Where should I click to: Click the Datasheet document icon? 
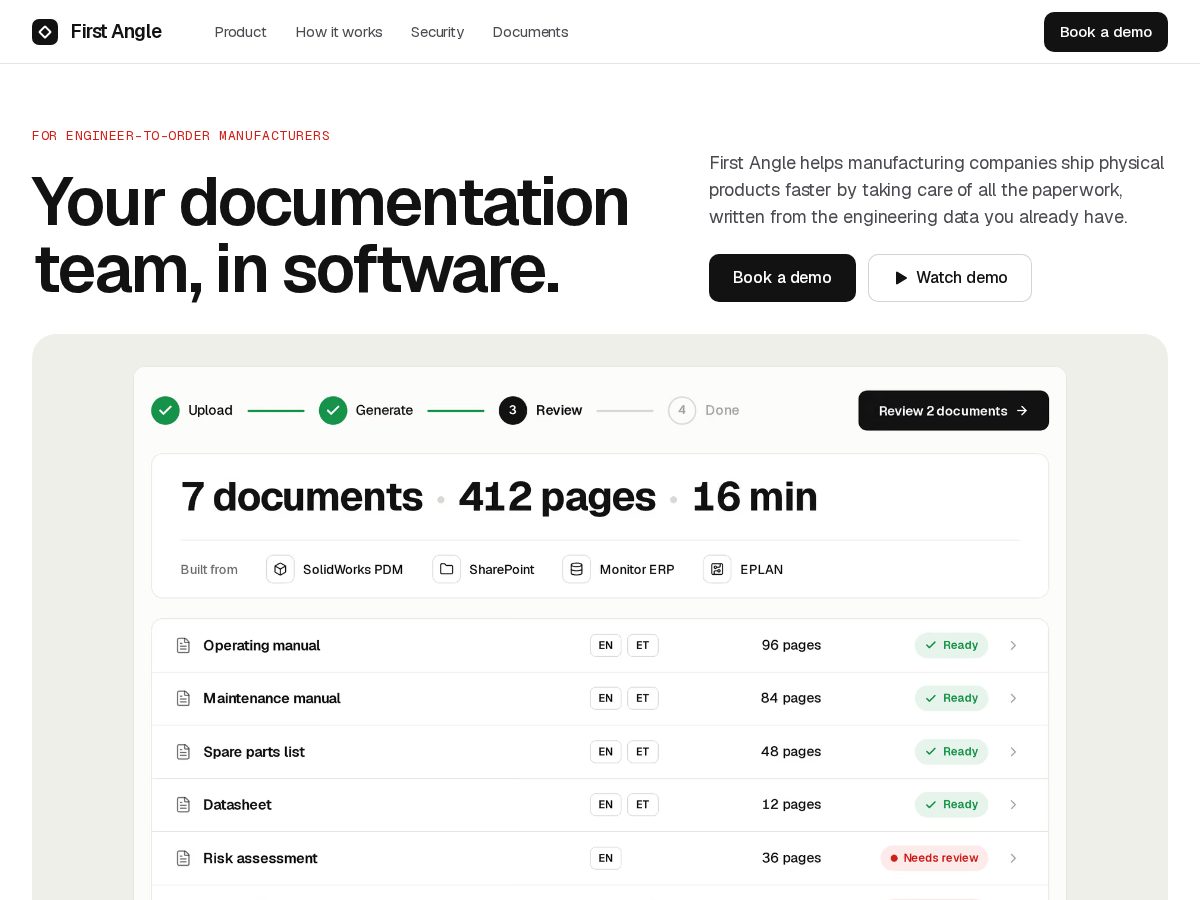[183, 805]
